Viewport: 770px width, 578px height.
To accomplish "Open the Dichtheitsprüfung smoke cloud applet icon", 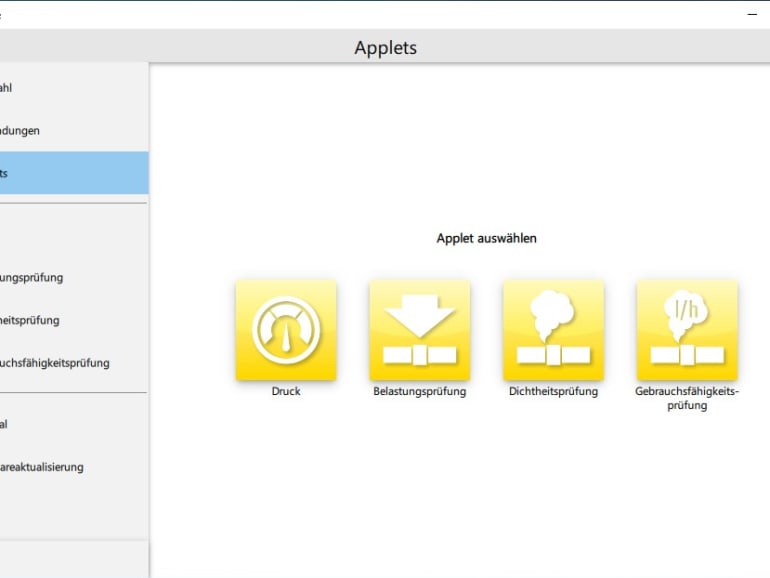I will [553, 330].
